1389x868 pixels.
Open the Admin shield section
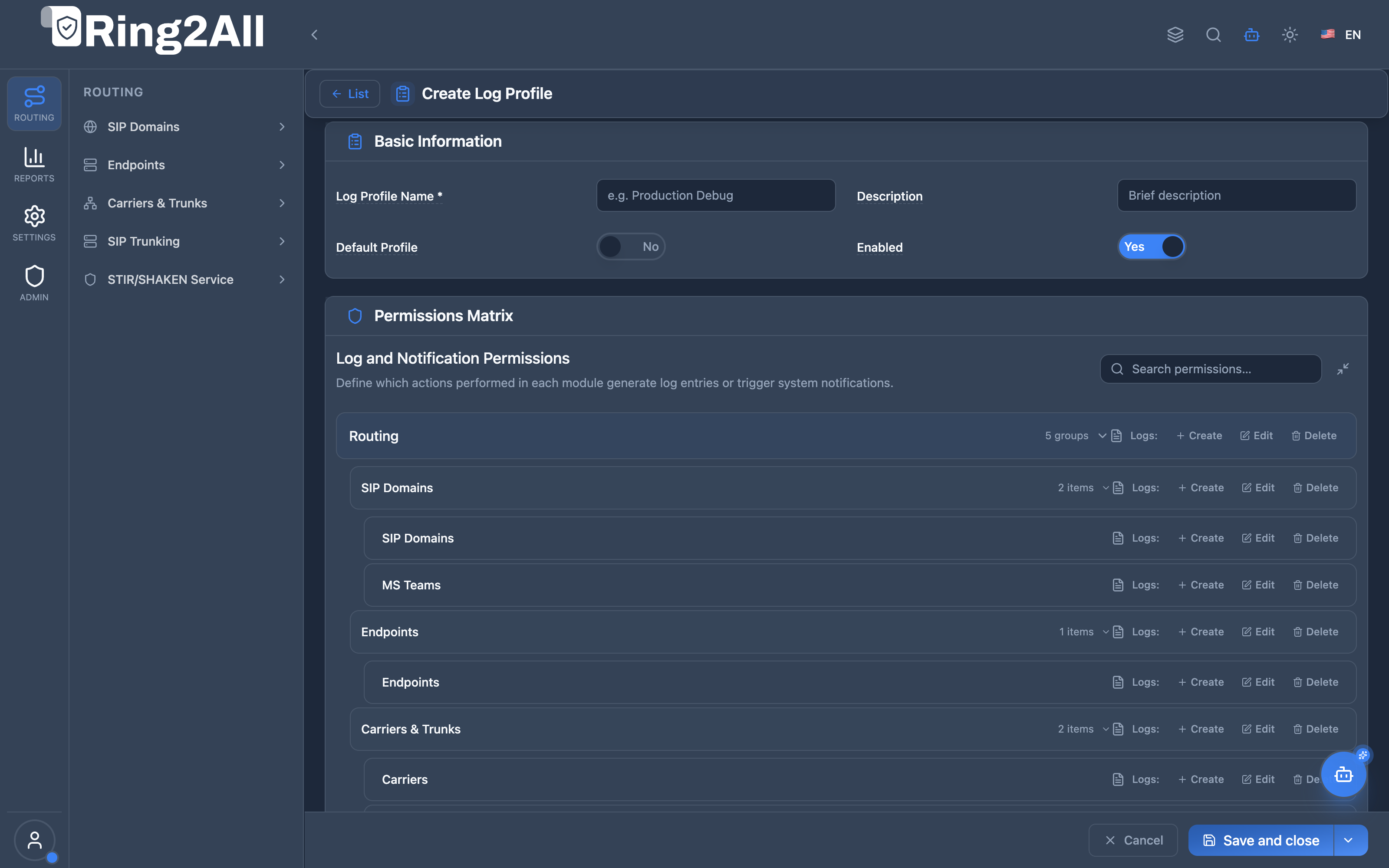coord(34,283)
